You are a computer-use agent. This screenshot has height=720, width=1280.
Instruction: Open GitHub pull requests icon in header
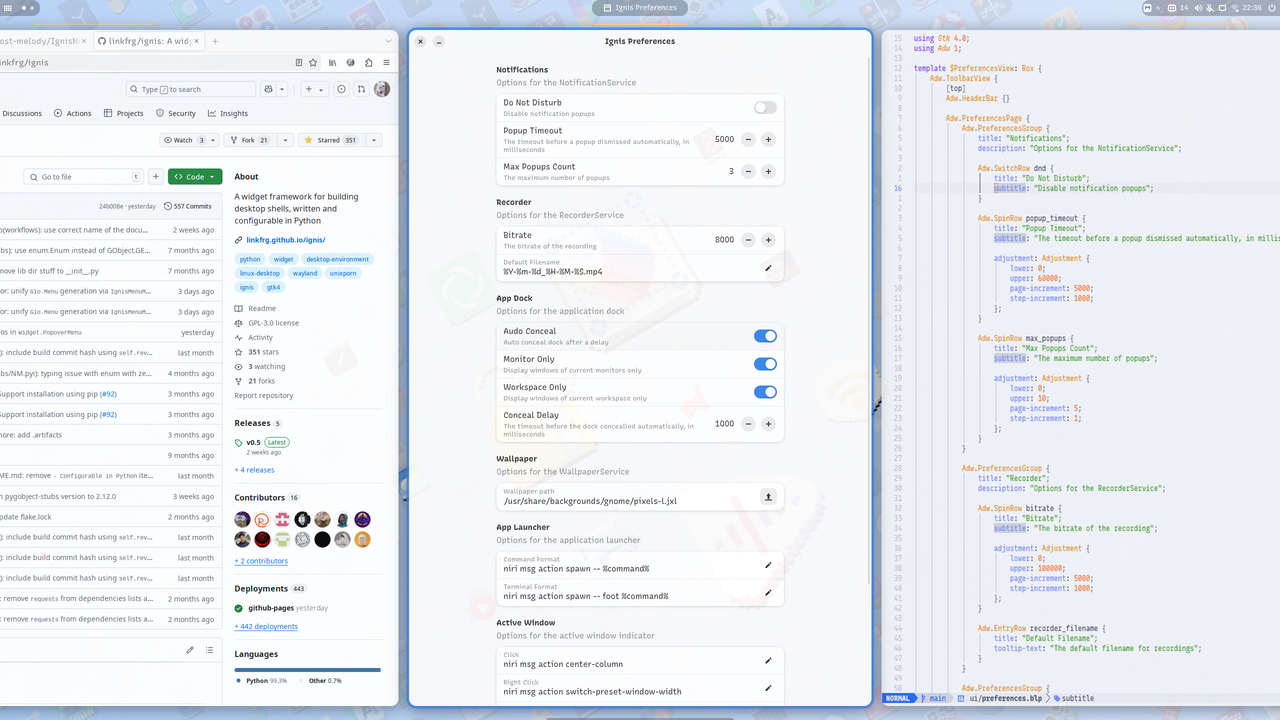(x=361, y=89)
